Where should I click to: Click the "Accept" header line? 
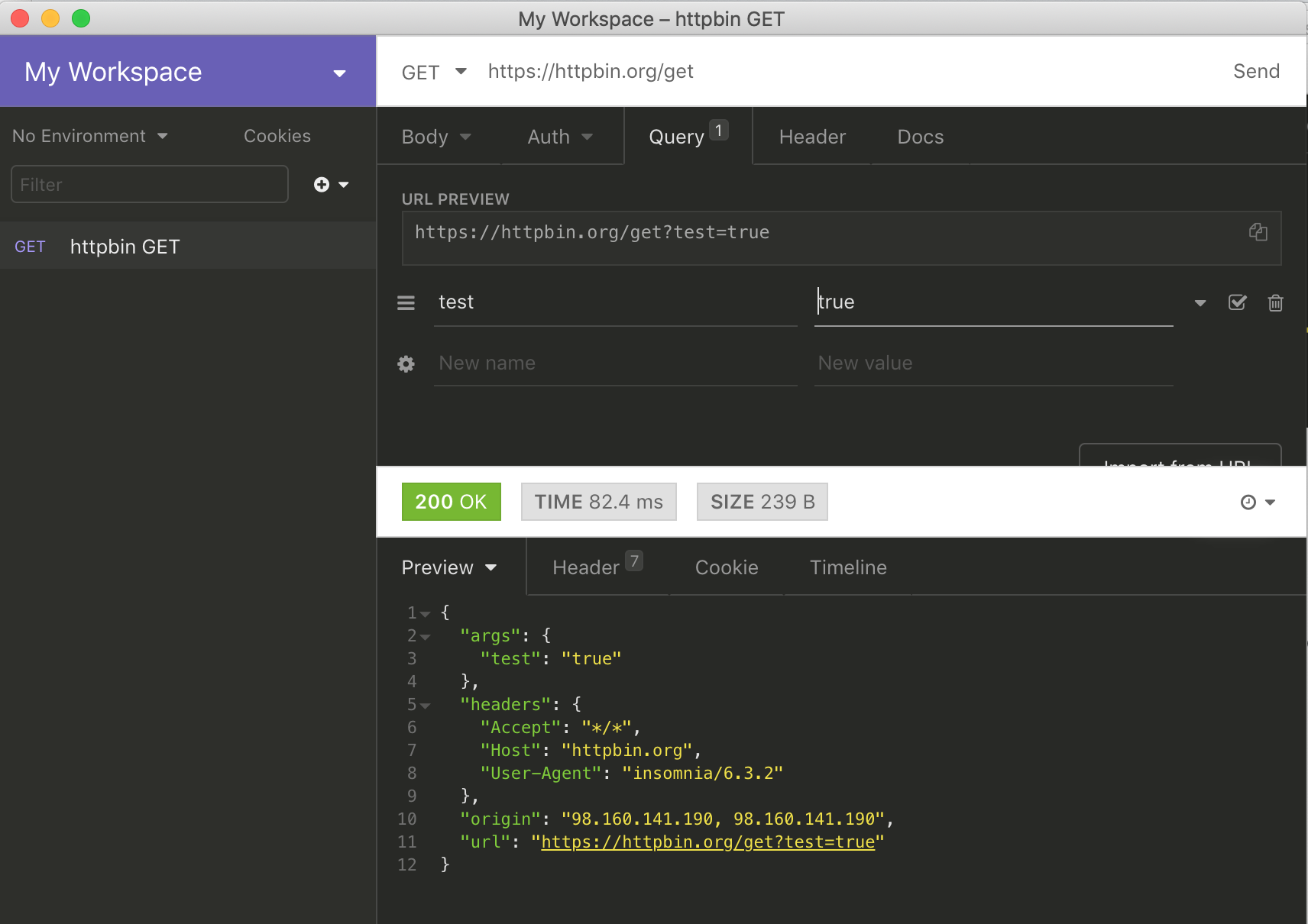click(560, 727)
